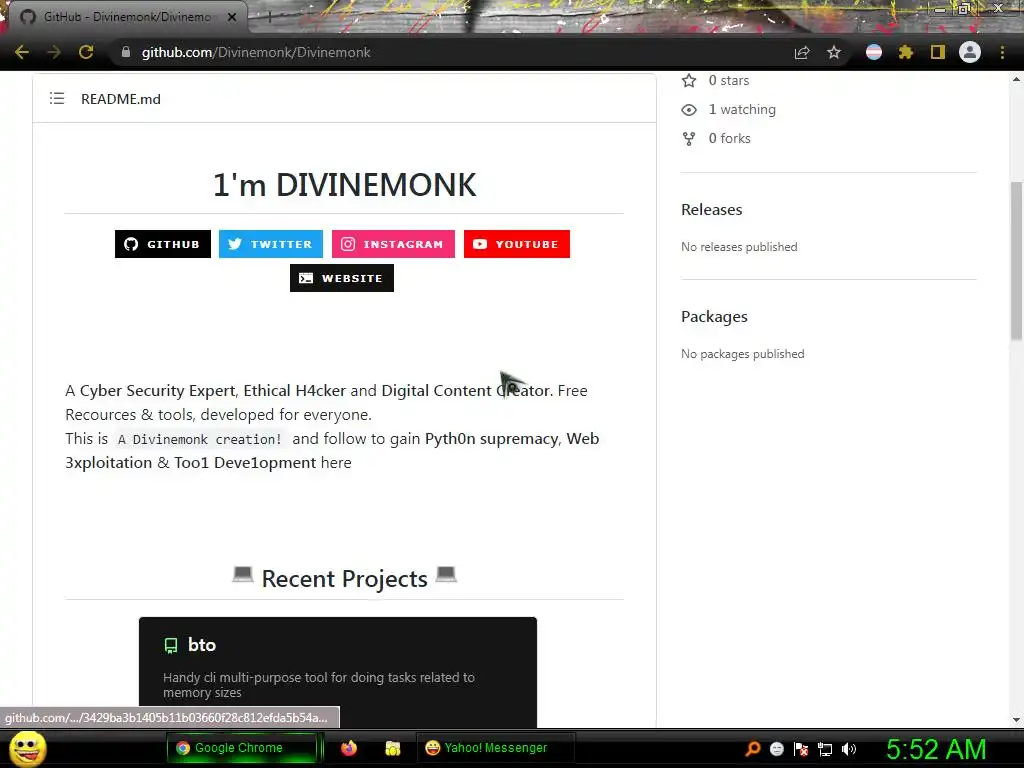The height and width of the screenshot is (768, 1024).
Task: Click the page scrollbar thumb
Action: [1016, 260]
